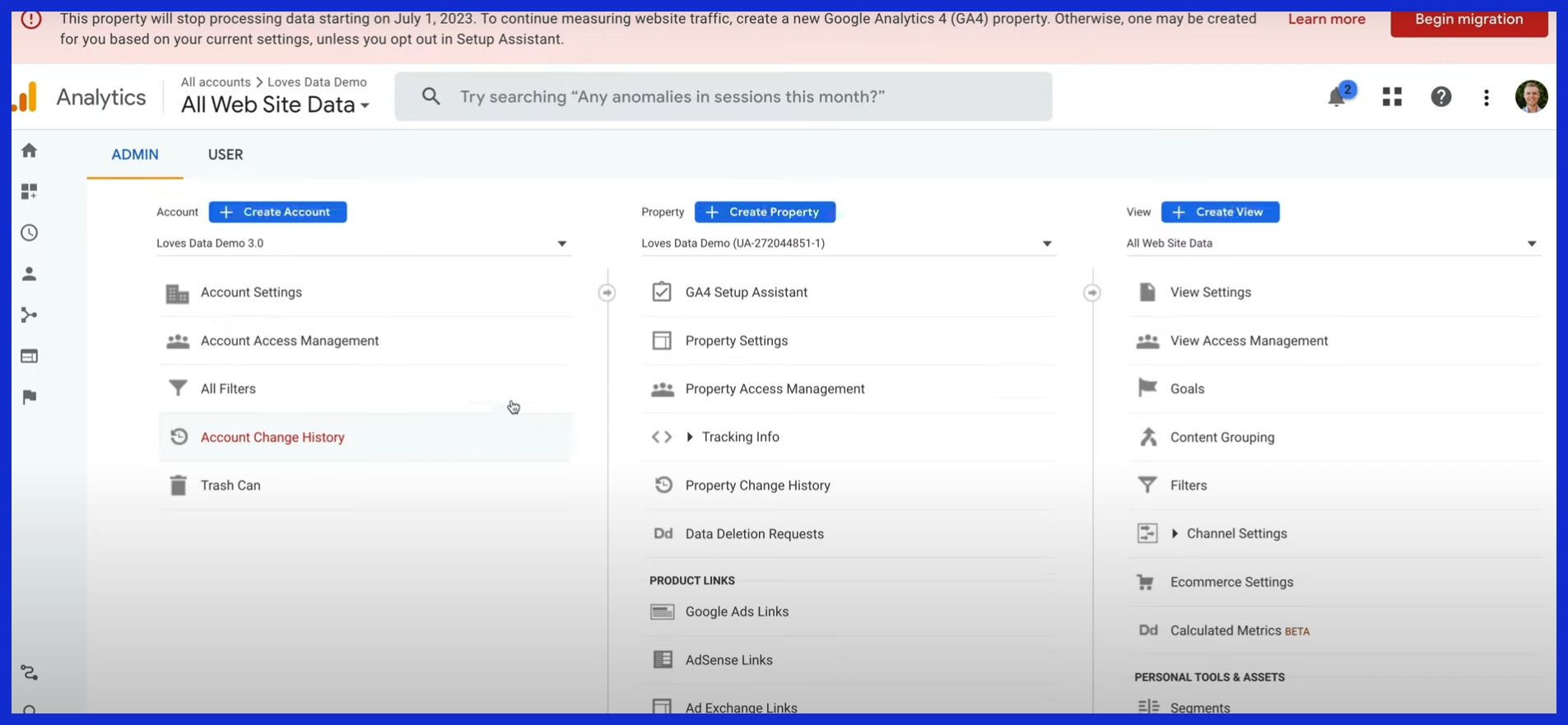
Task: Click the Property Settings window icon
Action: click(662, 341)
